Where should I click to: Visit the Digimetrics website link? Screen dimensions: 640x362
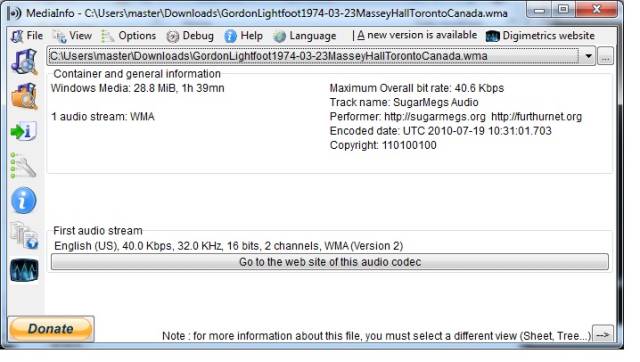coord(548,36)
